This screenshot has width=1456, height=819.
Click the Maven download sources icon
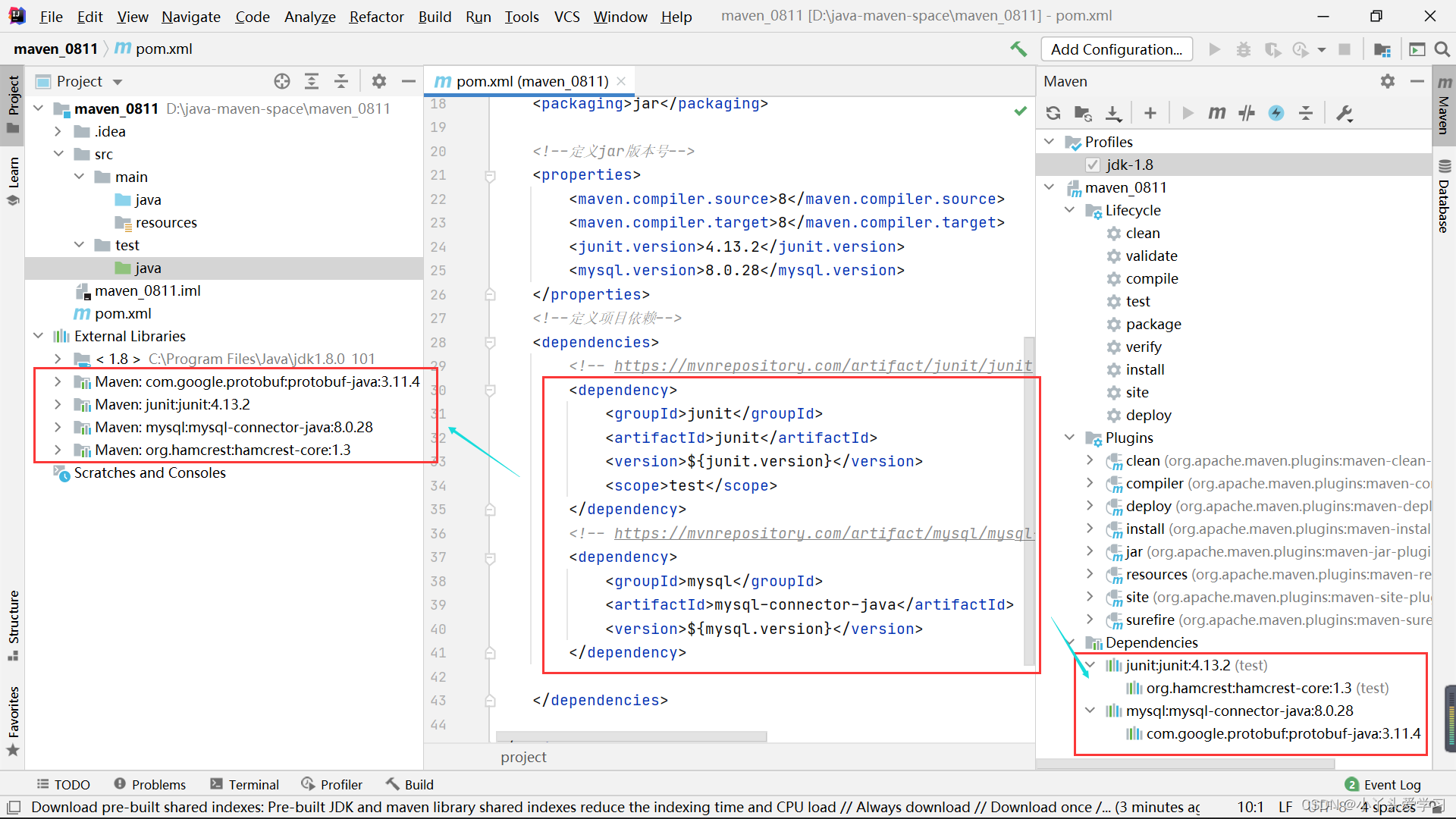click(x=1115, y=112)
